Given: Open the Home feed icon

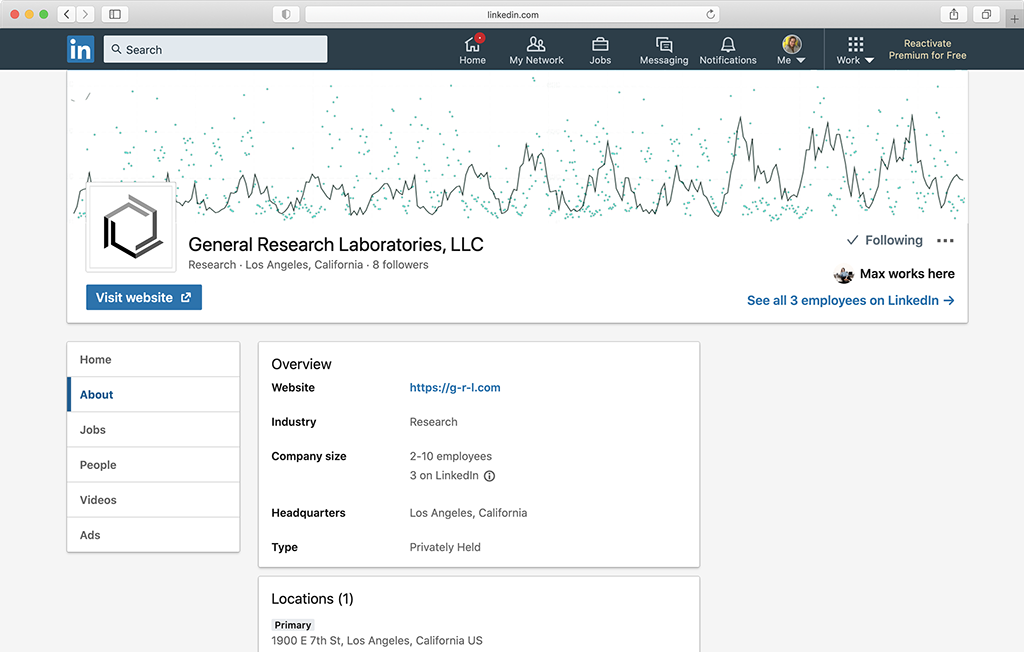Looking at the screenshot, I should [x=472, y=45].
